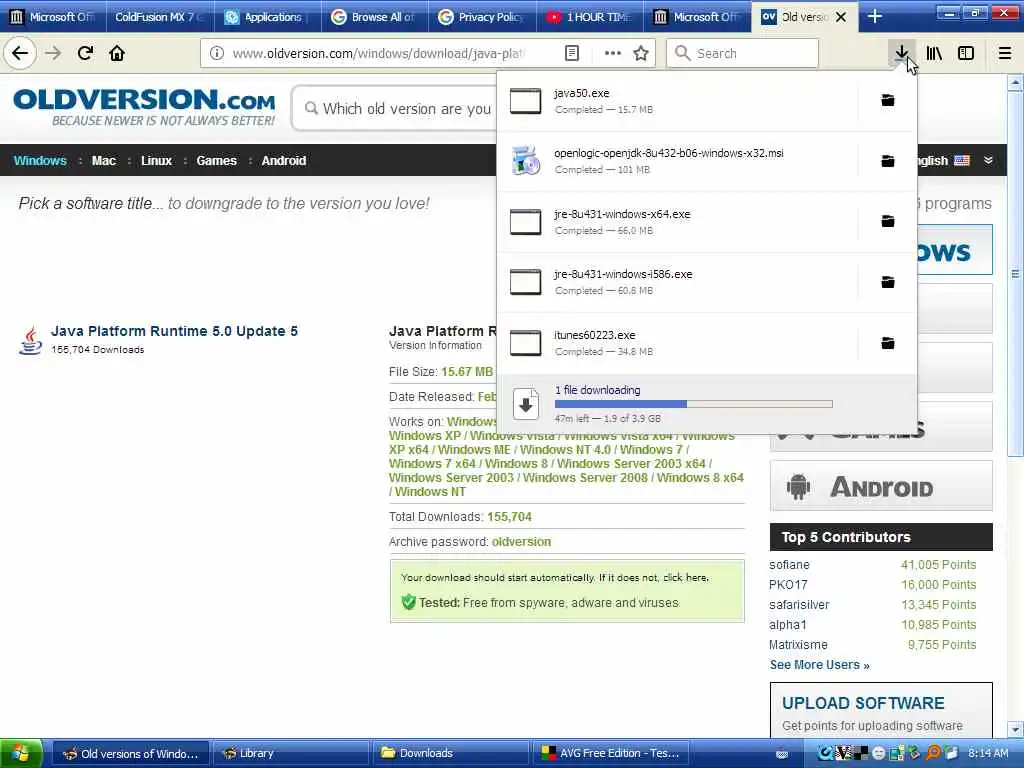
Task: Select Android in site navigation
Action: [x=283, y=161]
